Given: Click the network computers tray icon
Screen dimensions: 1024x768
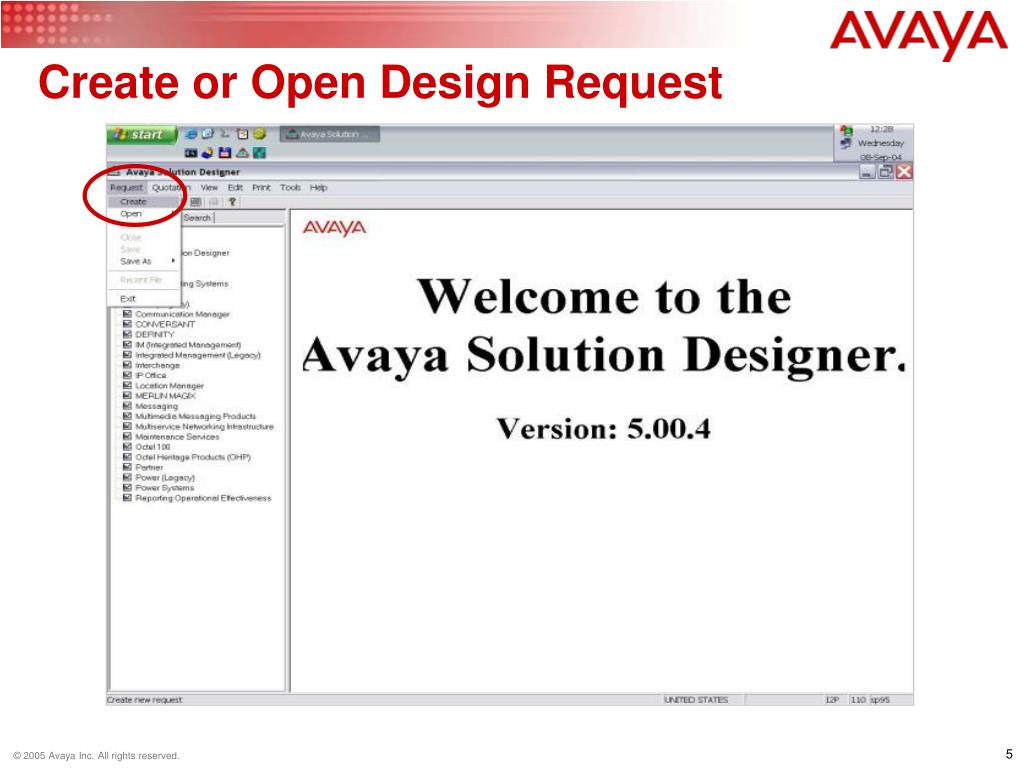Looking at the screenshot, I should (x=846, y=143).
